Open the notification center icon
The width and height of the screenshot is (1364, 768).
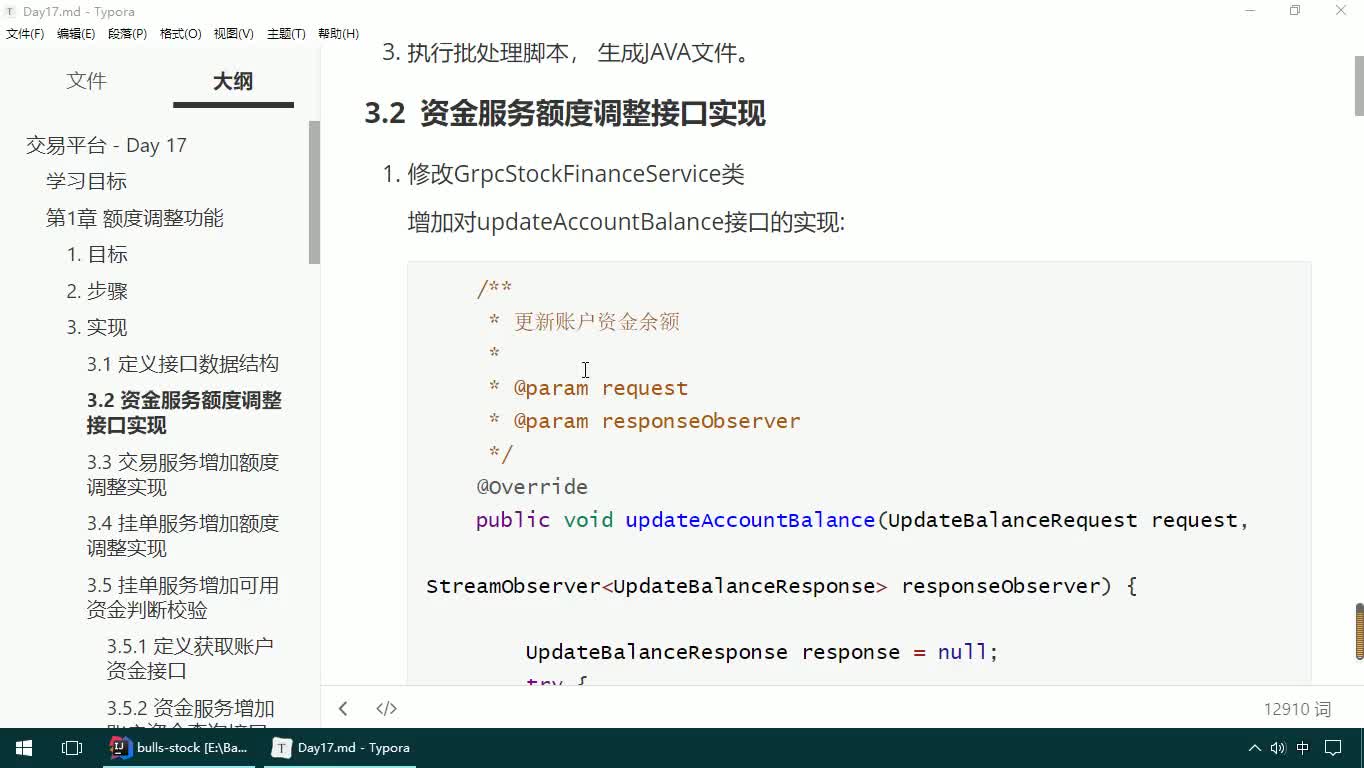point(1333,748)
